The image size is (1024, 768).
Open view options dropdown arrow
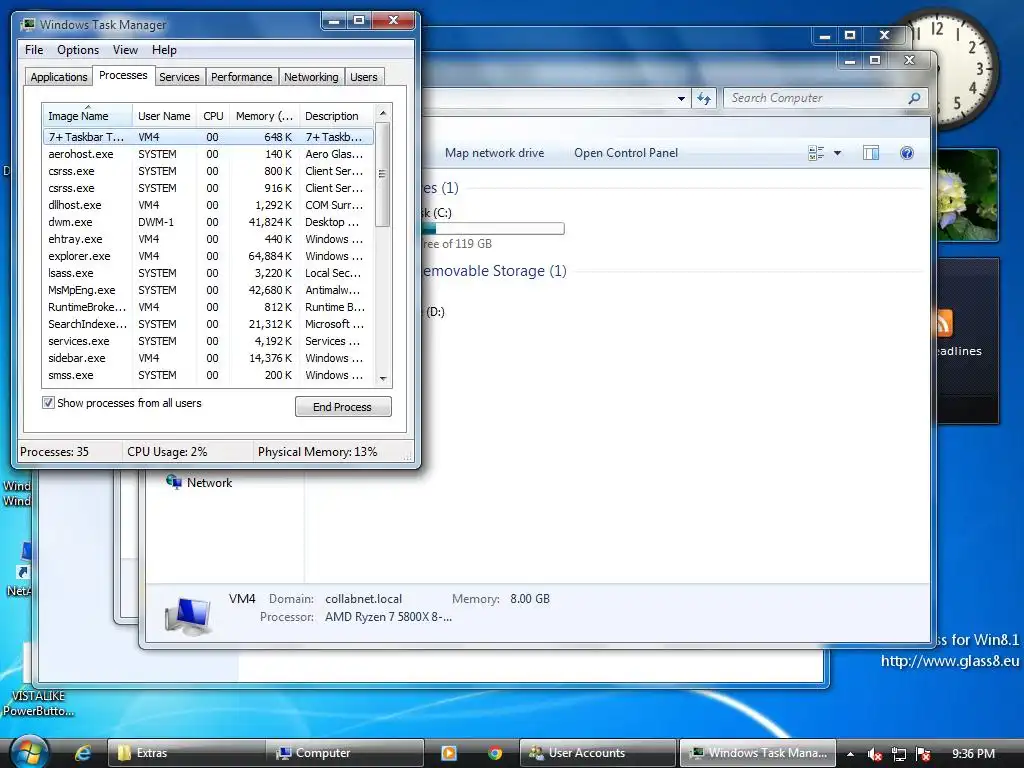tap(837, 153)
